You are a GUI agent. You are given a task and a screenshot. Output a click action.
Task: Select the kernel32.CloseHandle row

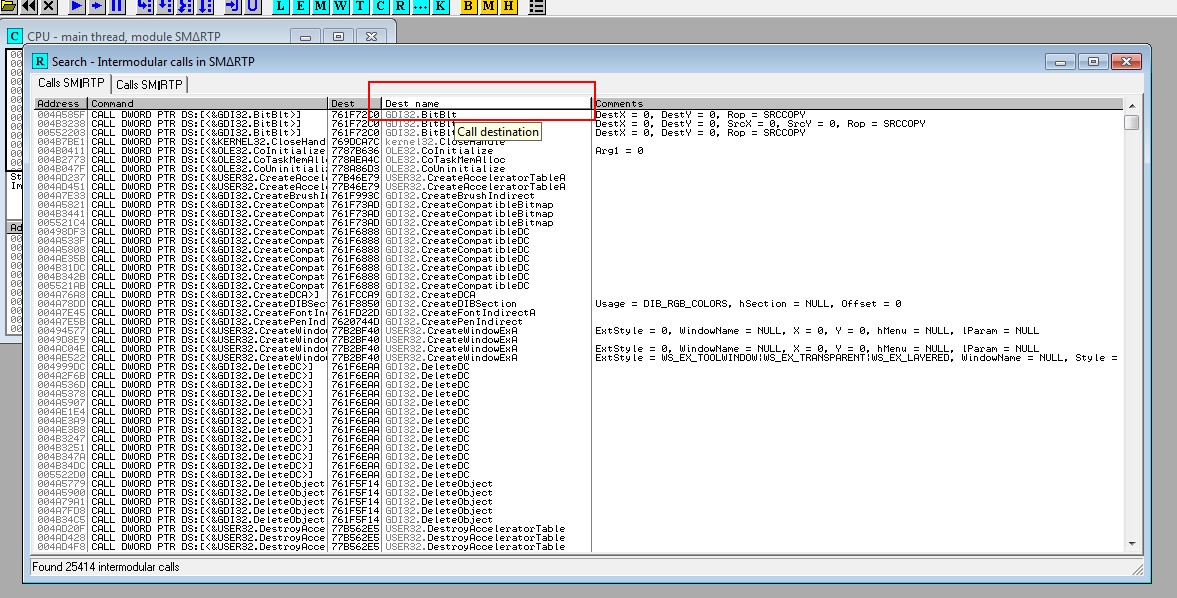(x=579, y=142)
